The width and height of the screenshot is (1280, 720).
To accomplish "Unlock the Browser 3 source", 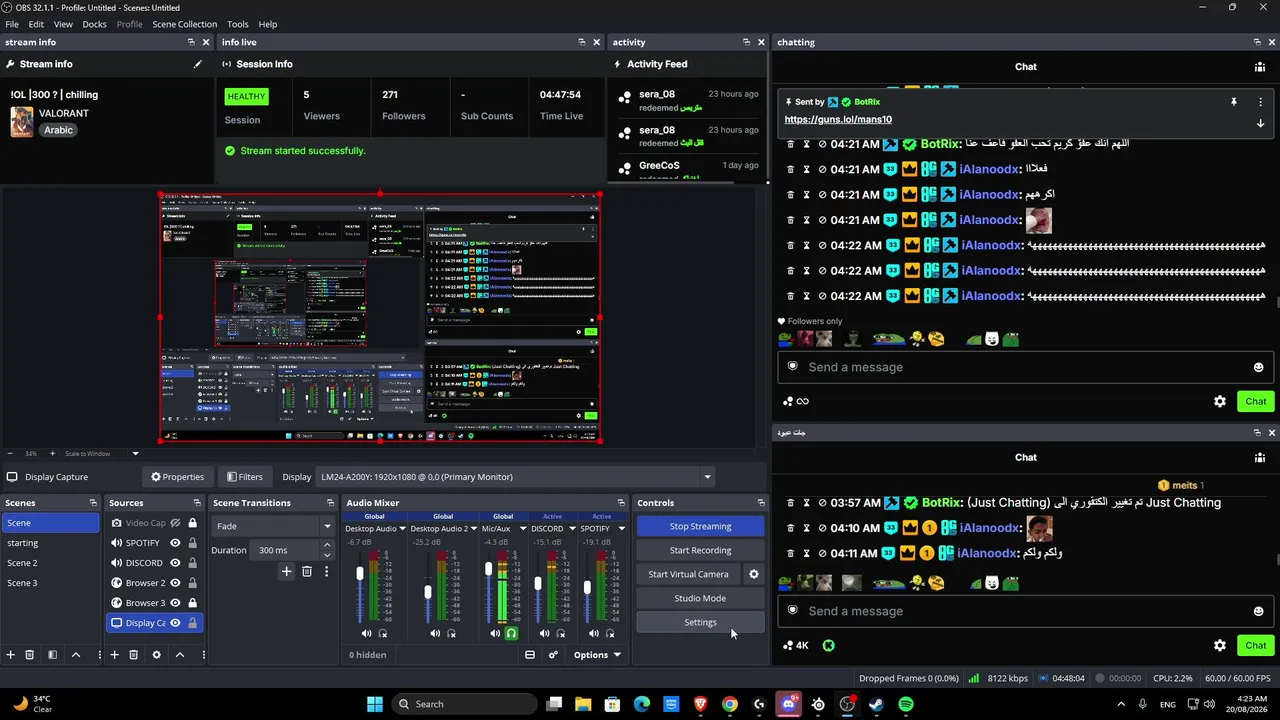I will coord(192,603).
